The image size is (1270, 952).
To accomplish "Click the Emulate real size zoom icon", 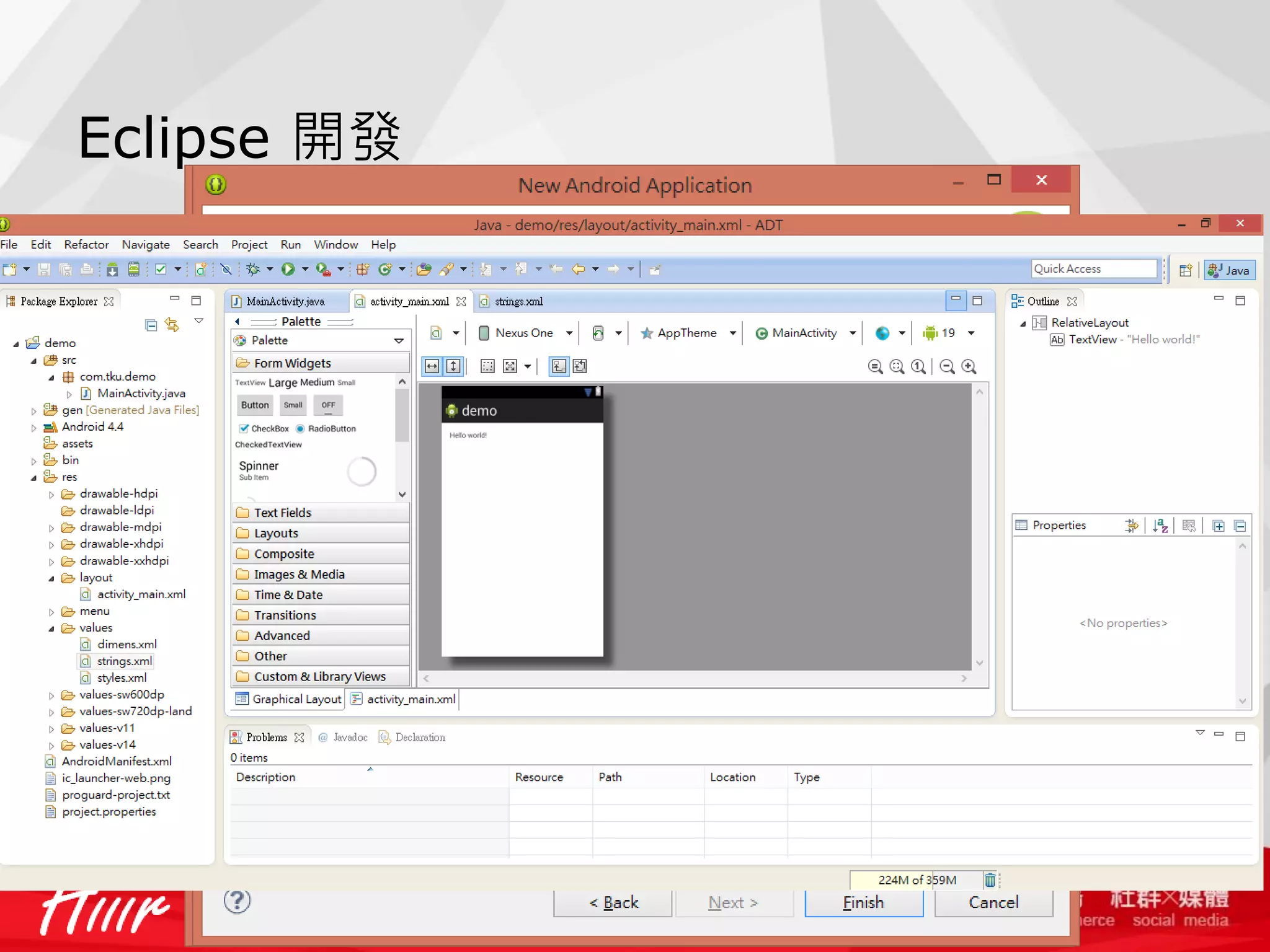I will [x=875, y=366].
